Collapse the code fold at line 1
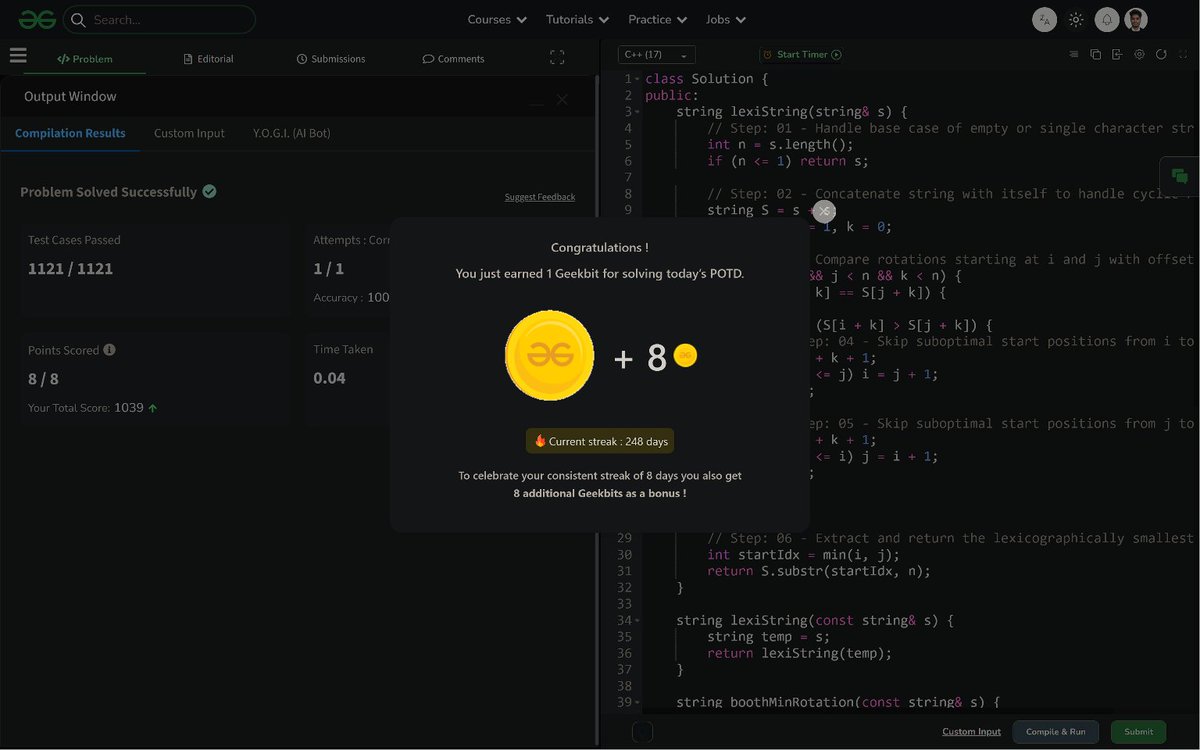Viewport: 1200px width, 750px height. [637, 78]
